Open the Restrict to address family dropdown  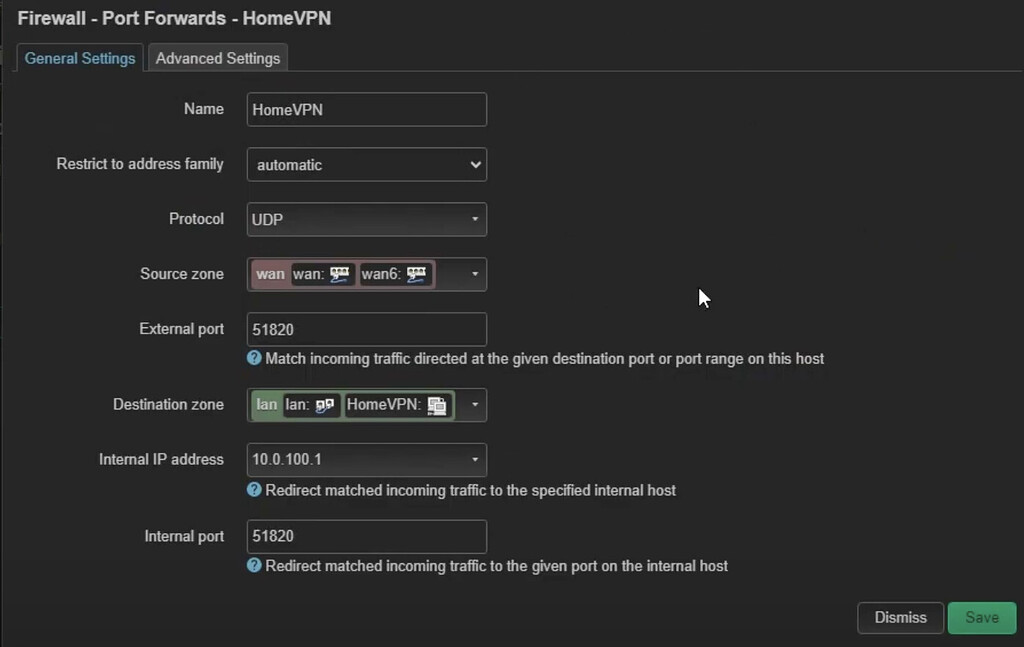pyautogui.click(x=366, y=164)
